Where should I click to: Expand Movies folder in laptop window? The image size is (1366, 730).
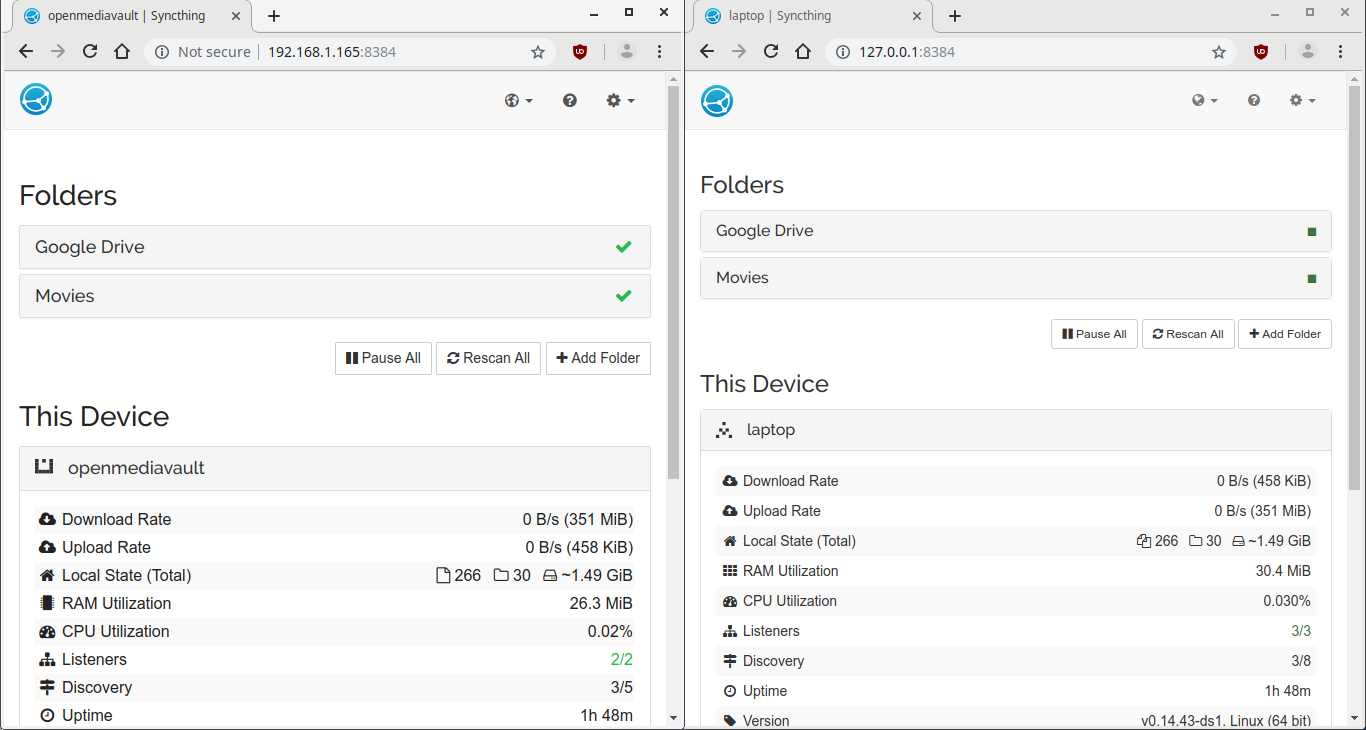[x=1016, y=278]
